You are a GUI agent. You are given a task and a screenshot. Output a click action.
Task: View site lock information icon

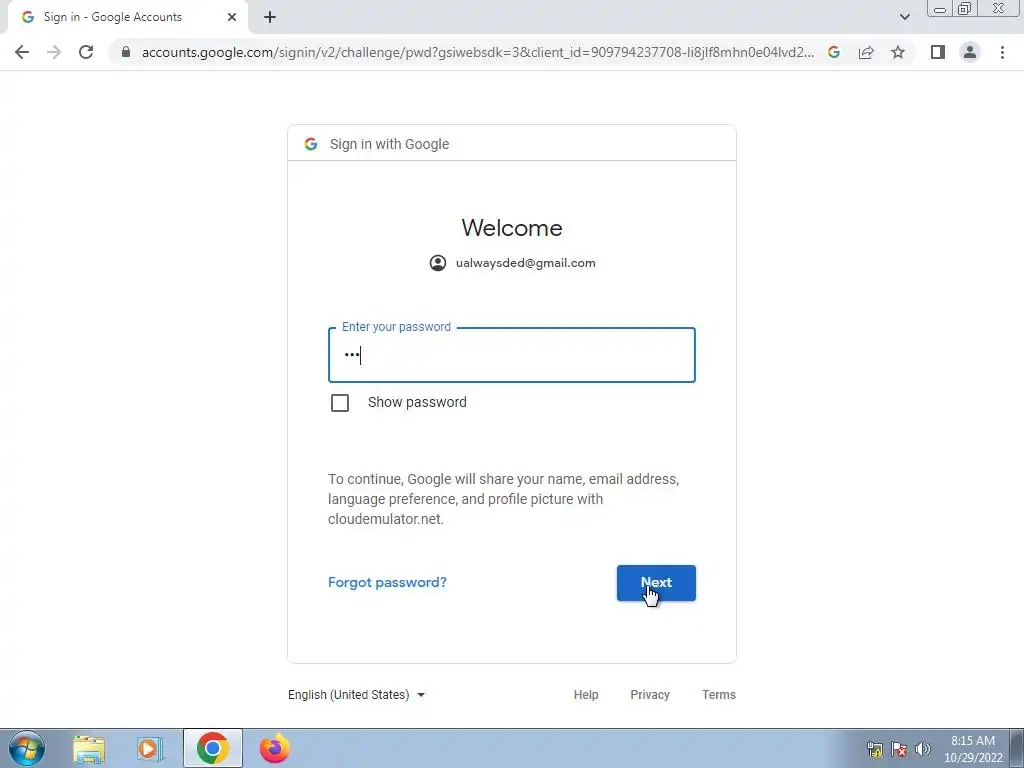(x=126, y=52)
